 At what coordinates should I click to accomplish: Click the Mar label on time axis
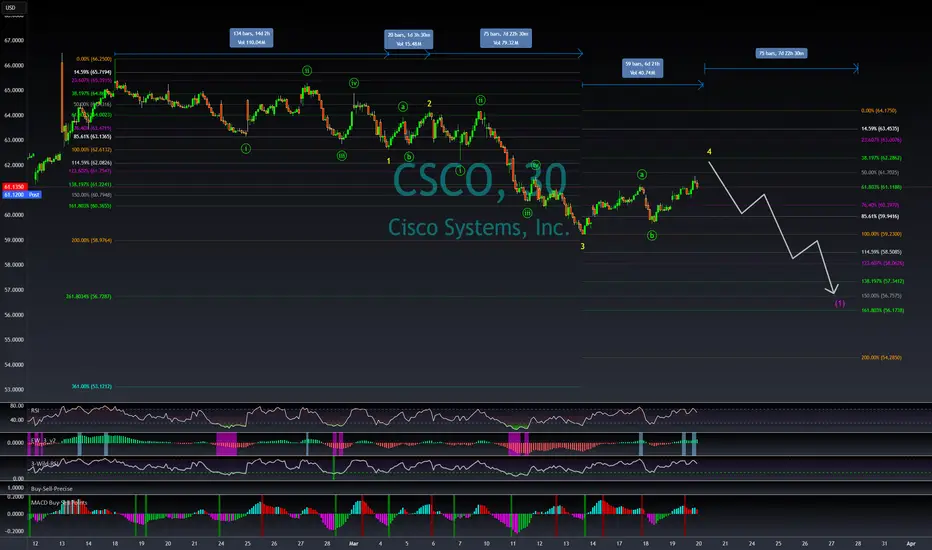point(354,543)
